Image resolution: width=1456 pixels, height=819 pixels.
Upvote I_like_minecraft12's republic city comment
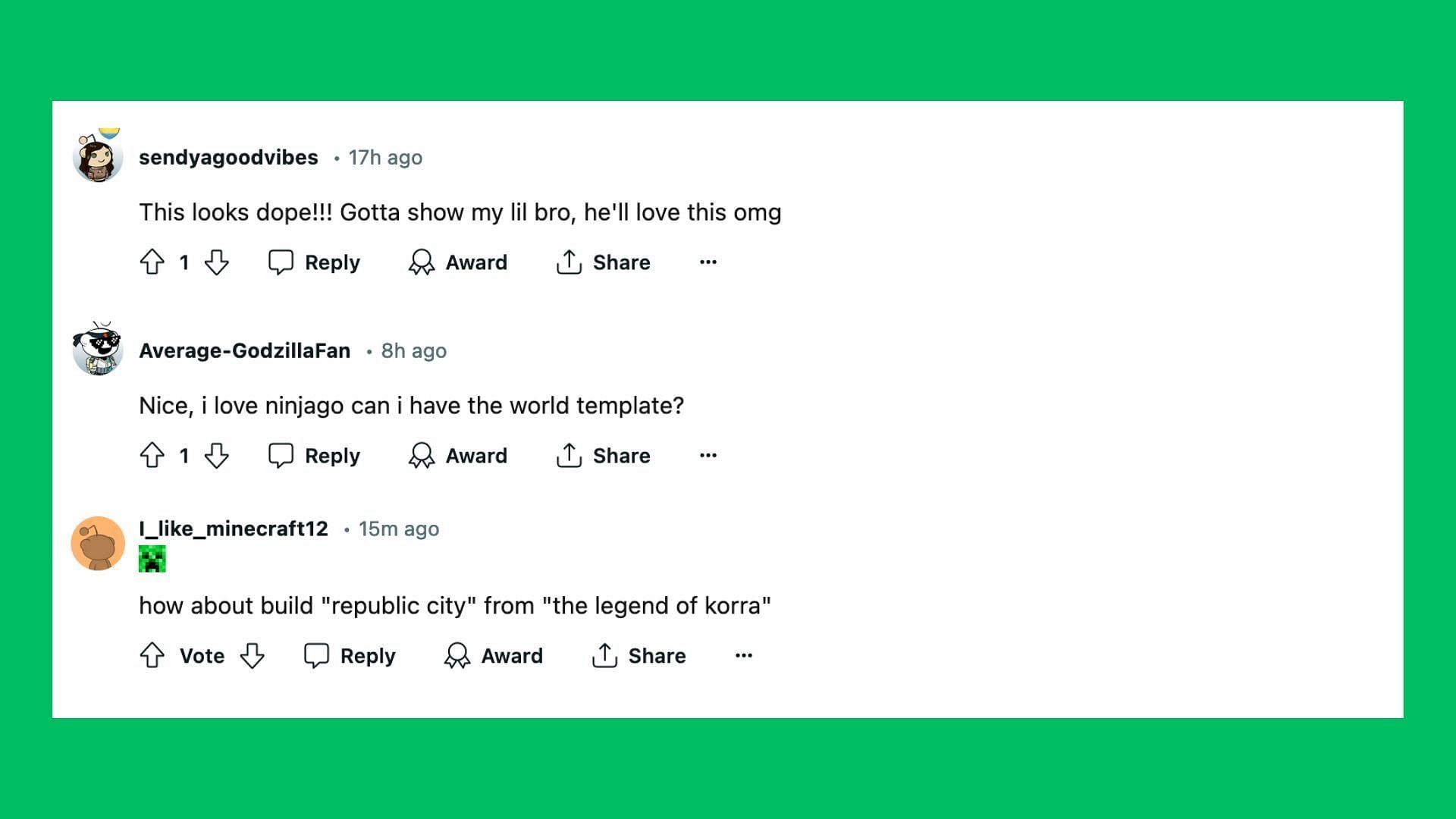click(x=152, y=655)
